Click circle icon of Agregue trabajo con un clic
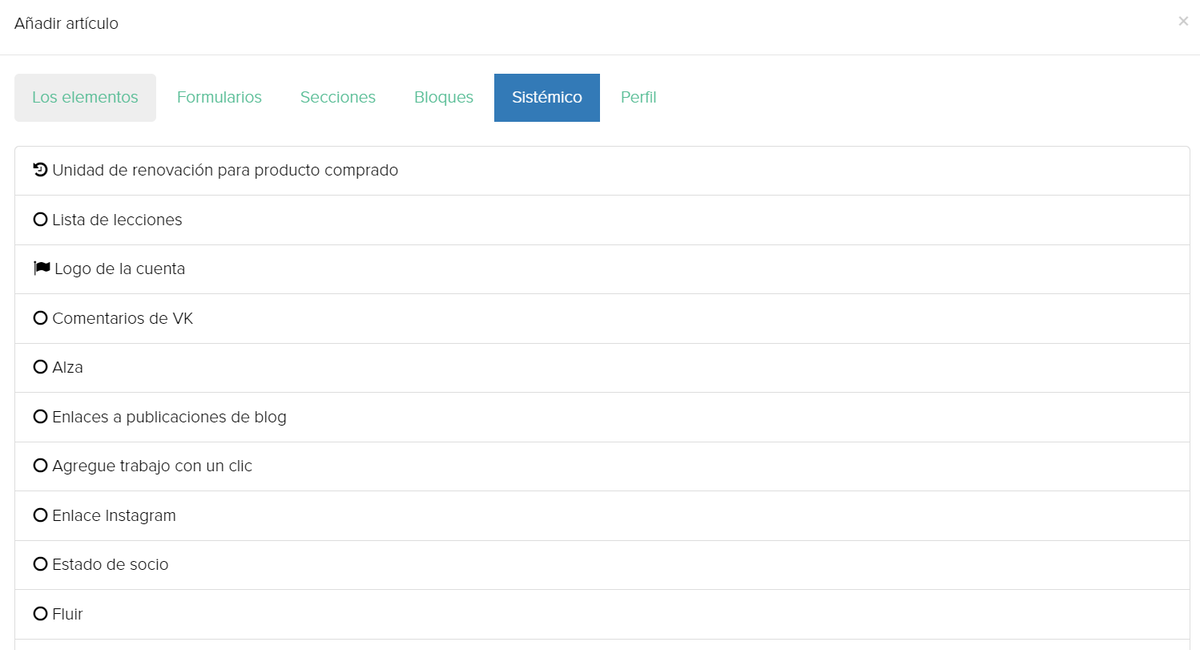 coord(40,465)
